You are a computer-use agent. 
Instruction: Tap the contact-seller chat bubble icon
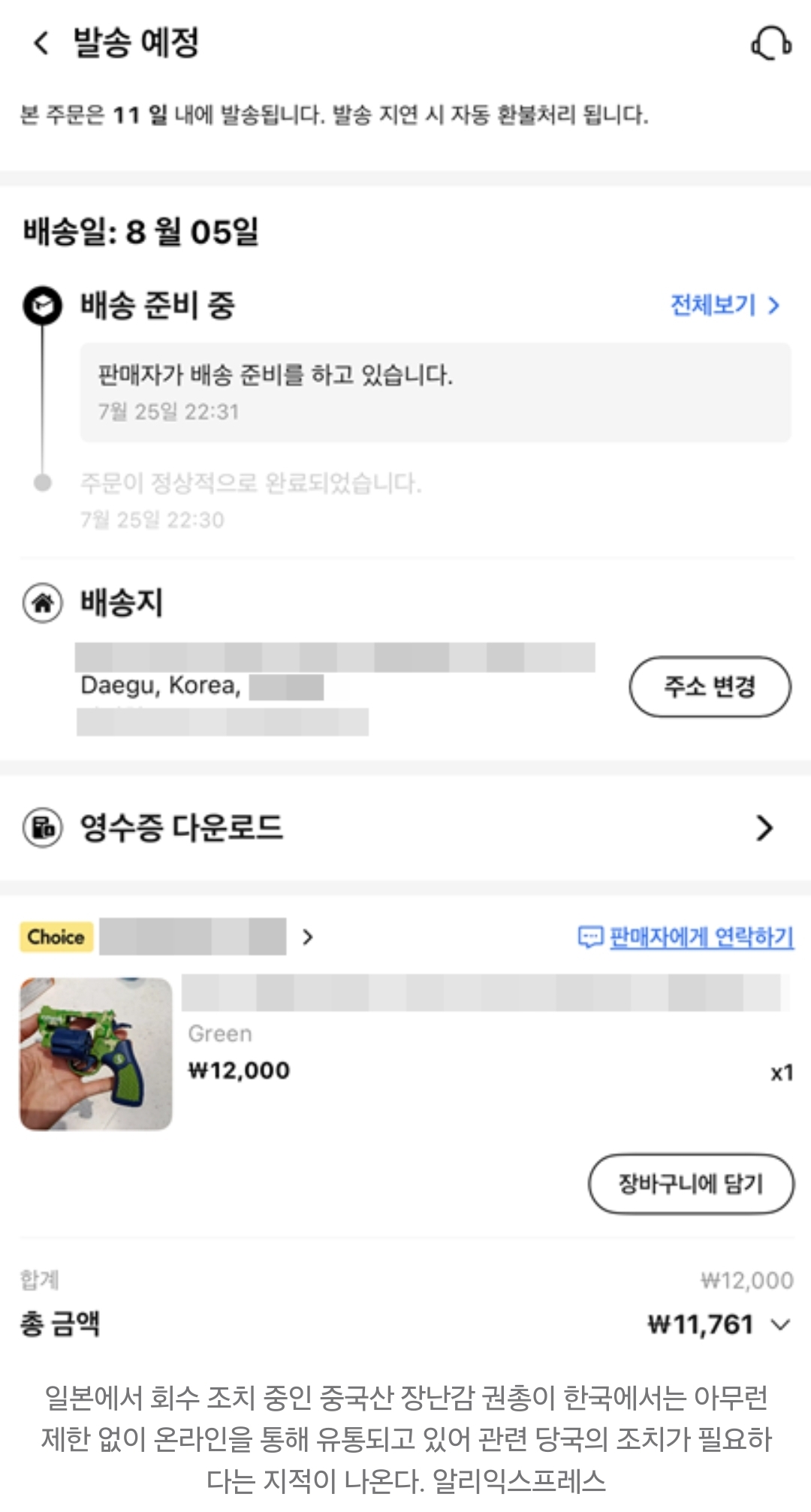pos(590,937)
